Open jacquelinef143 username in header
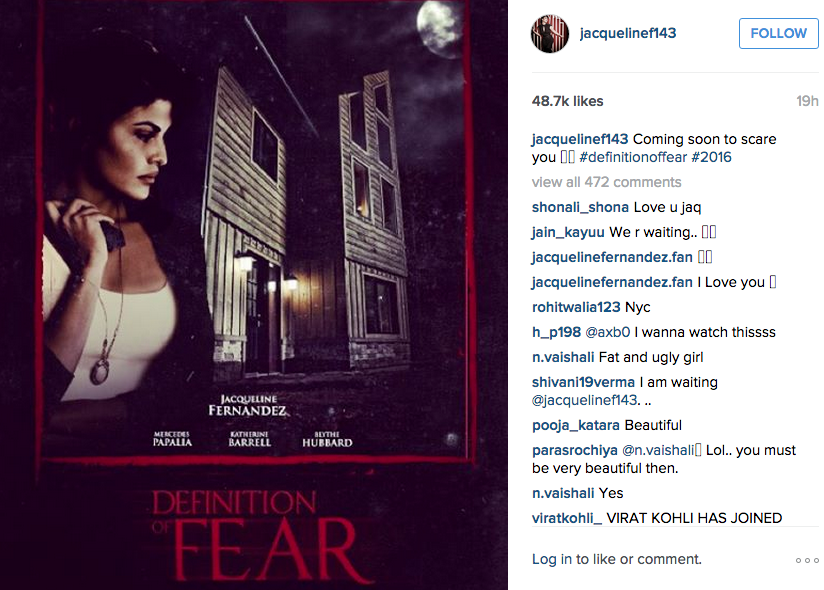The width and height of the screenshot is (824, 590). click(627, 33)
